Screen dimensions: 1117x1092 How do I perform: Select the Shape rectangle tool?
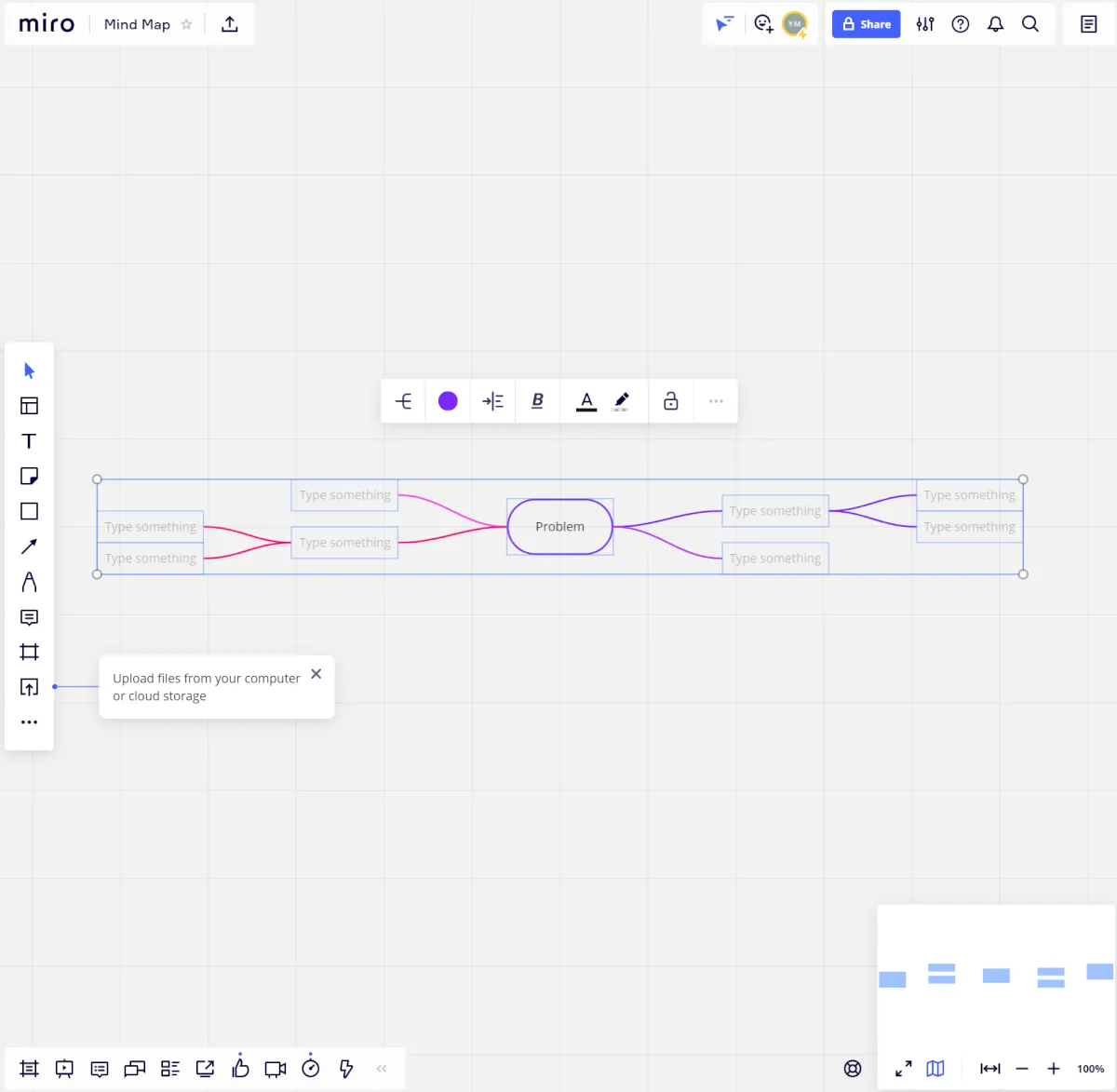(x=29, y=511)
